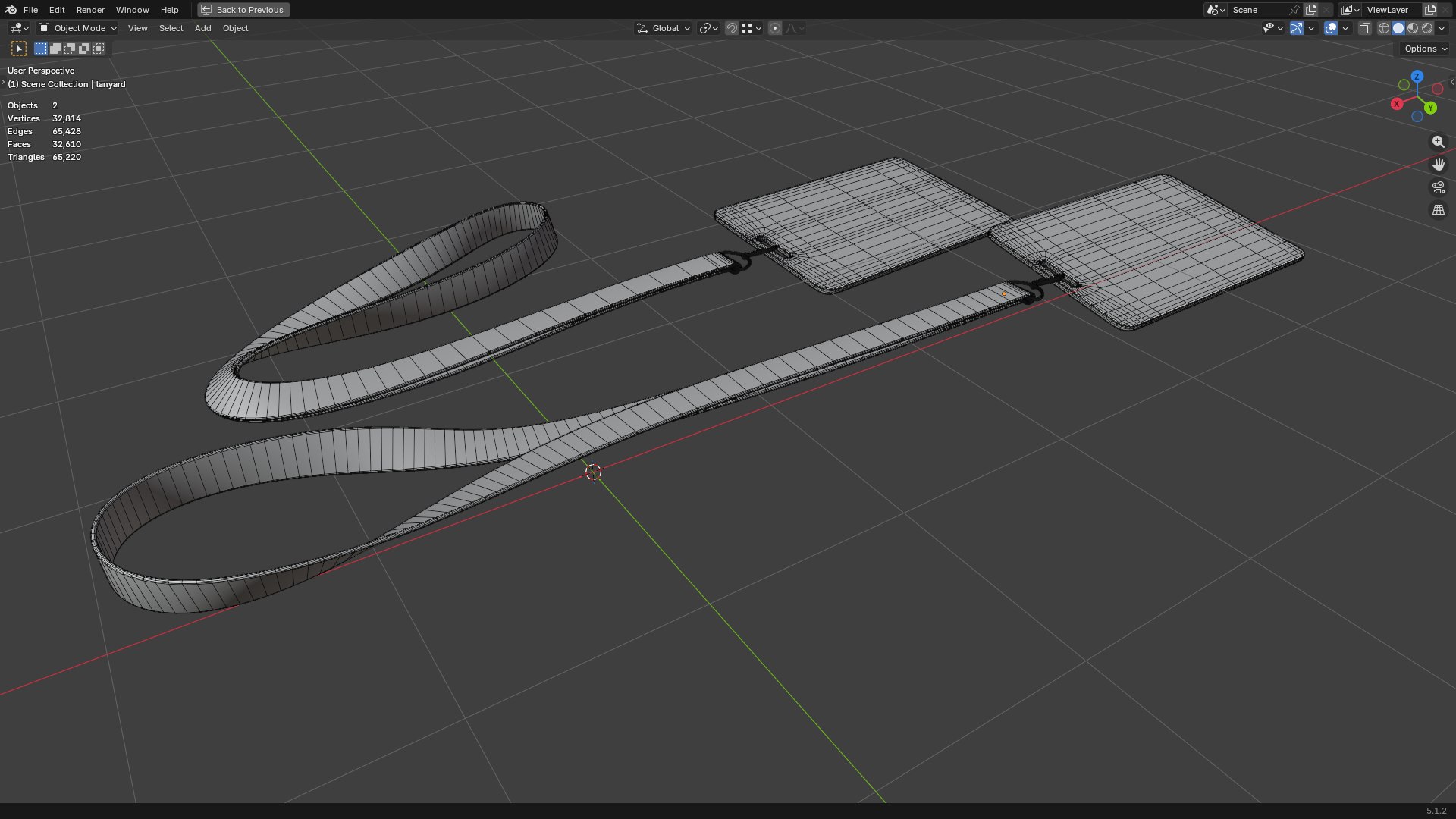Click the pan hand viewport icon
The width and height of the screenshot is (1456, 819).
point(1439,165)
